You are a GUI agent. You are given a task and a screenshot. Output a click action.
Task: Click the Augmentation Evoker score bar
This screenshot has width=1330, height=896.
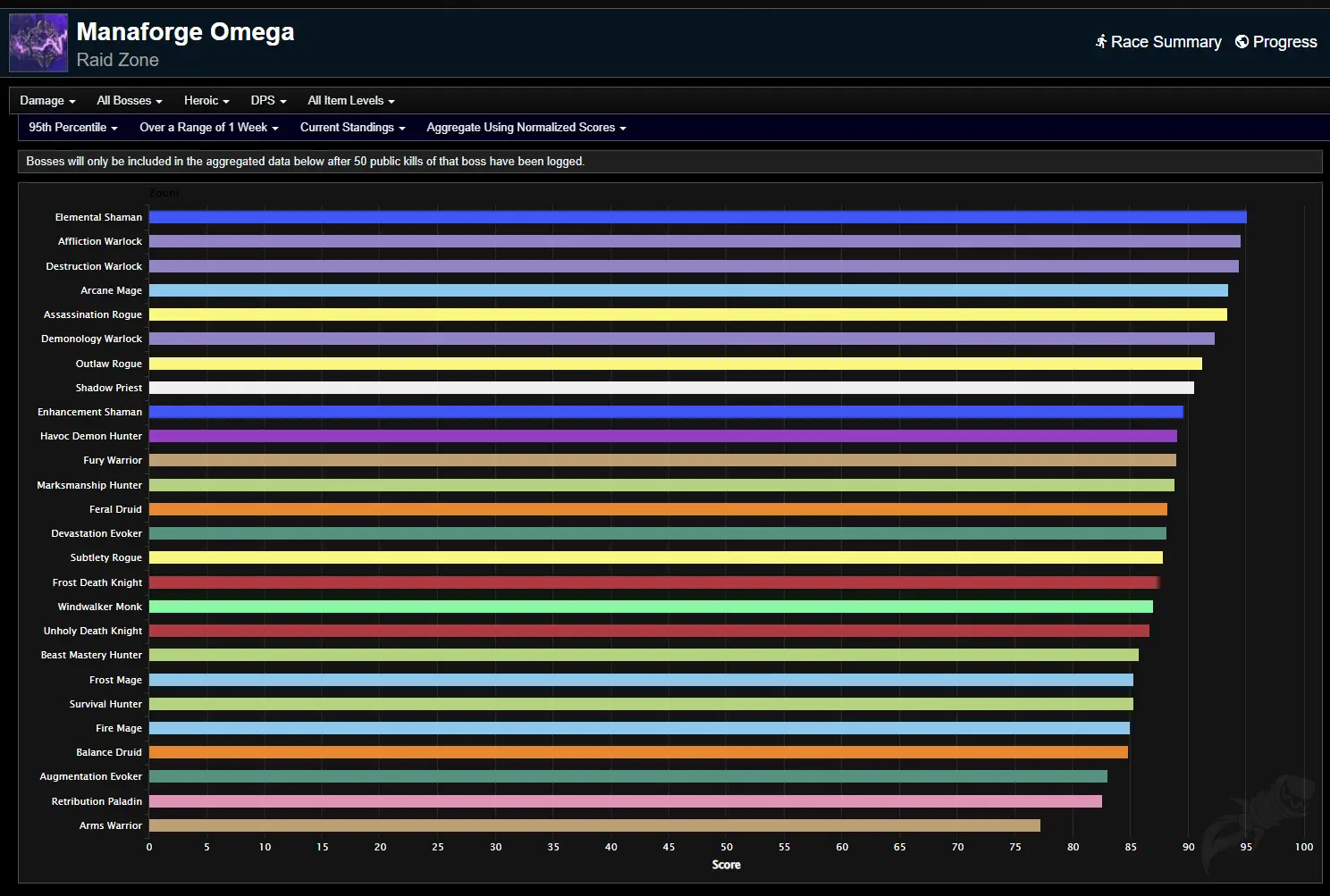click(628, 776)
